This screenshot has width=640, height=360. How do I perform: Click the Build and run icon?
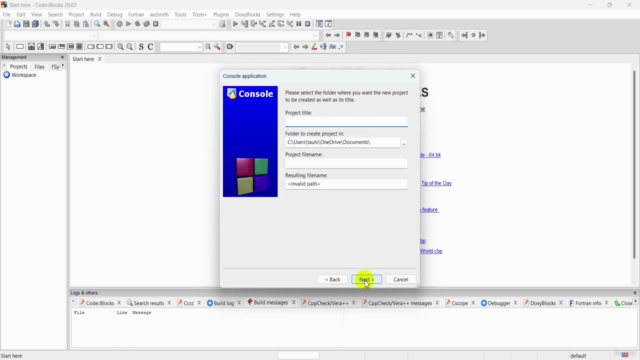[x=138, y=24]
